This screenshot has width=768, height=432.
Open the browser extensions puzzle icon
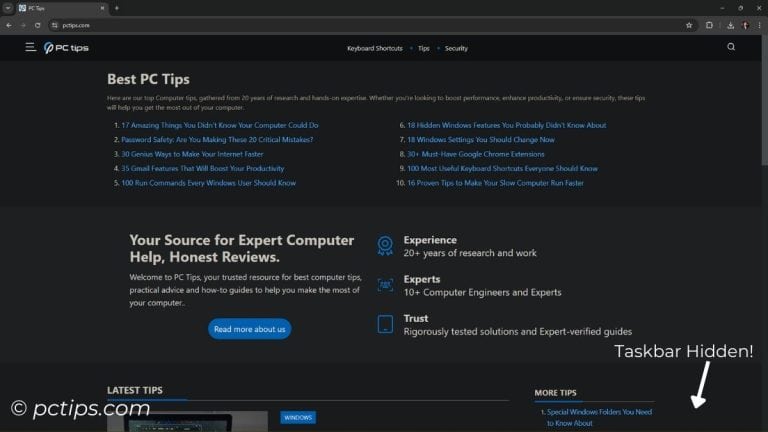(x=710, y=25)
